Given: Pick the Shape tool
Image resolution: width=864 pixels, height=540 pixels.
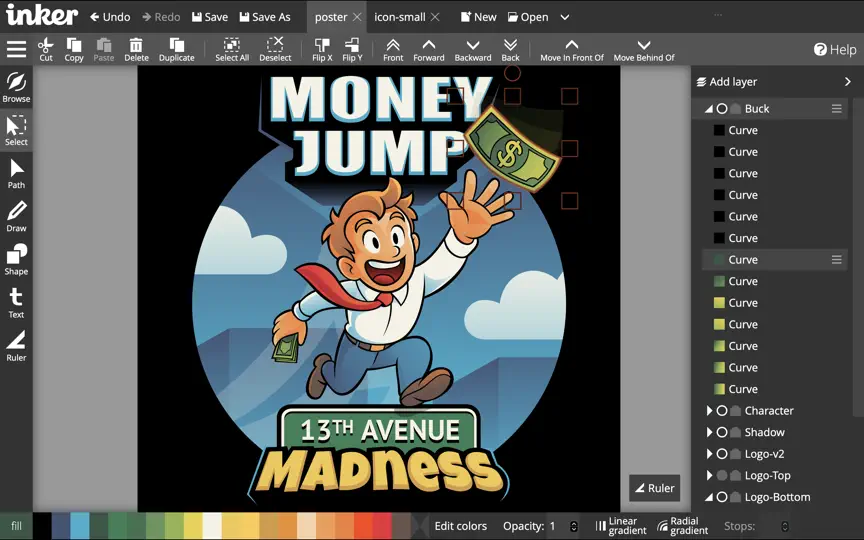Looking at the screenshot, I should [16, 260].
